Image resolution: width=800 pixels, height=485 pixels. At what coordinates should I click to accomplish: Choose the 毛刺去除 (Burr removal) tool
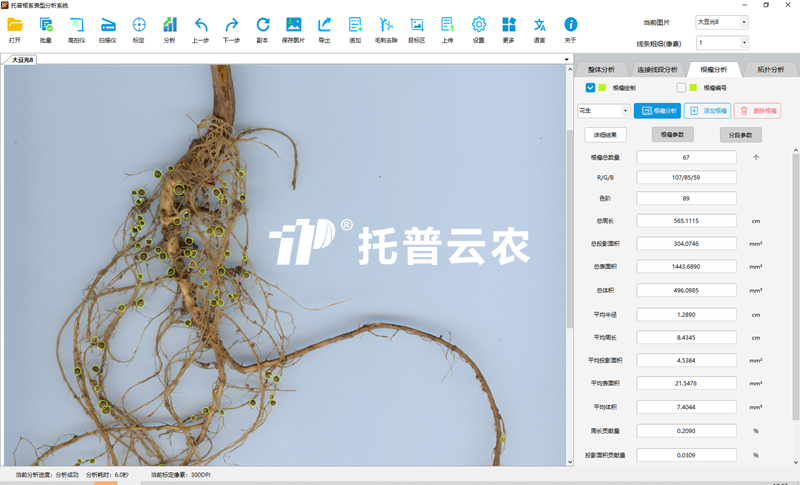(x=386, y=25)
